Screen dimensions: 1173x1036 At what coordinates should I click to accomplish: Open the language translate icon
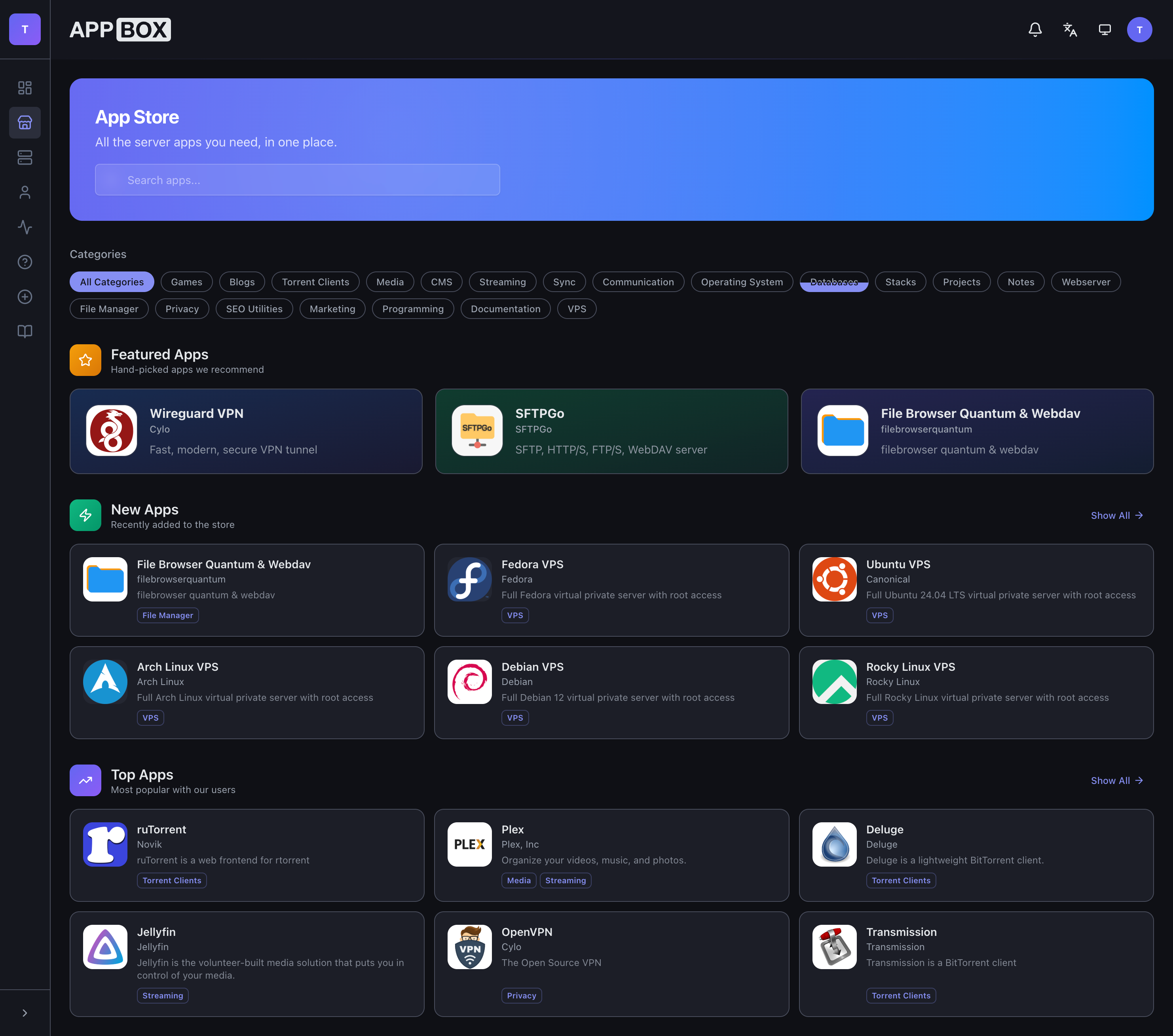point(1070,29)
